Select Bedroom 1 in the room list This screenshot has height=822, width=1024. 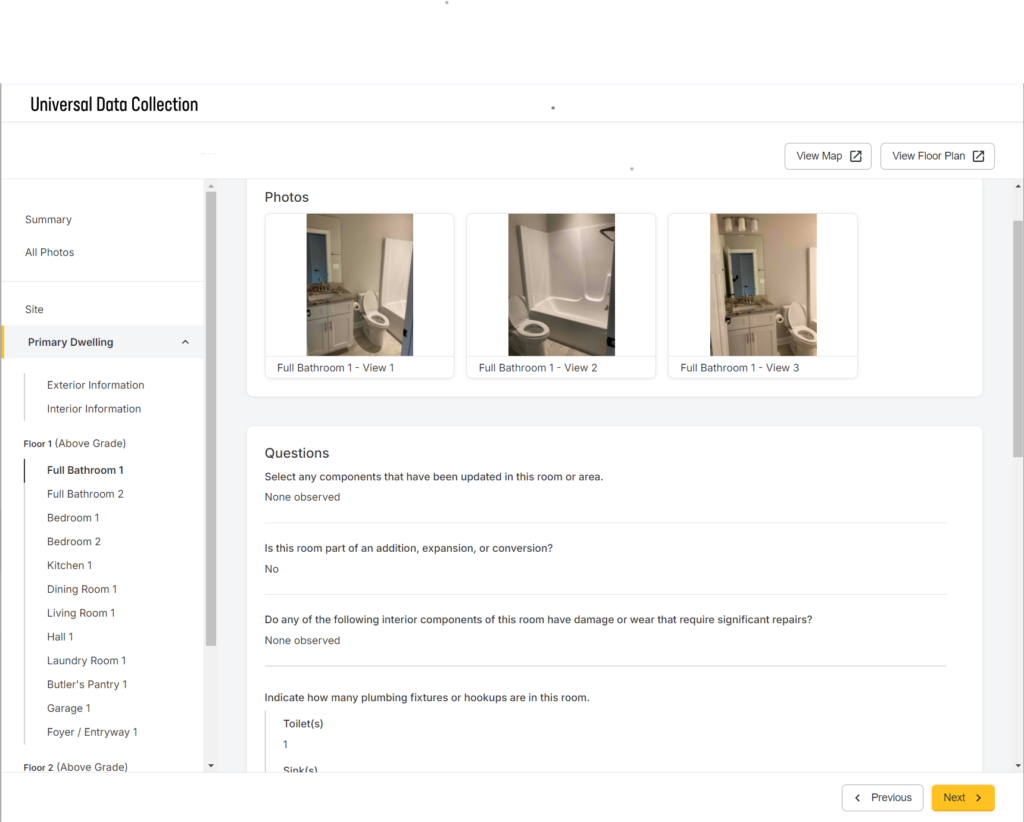click(73, 518)
